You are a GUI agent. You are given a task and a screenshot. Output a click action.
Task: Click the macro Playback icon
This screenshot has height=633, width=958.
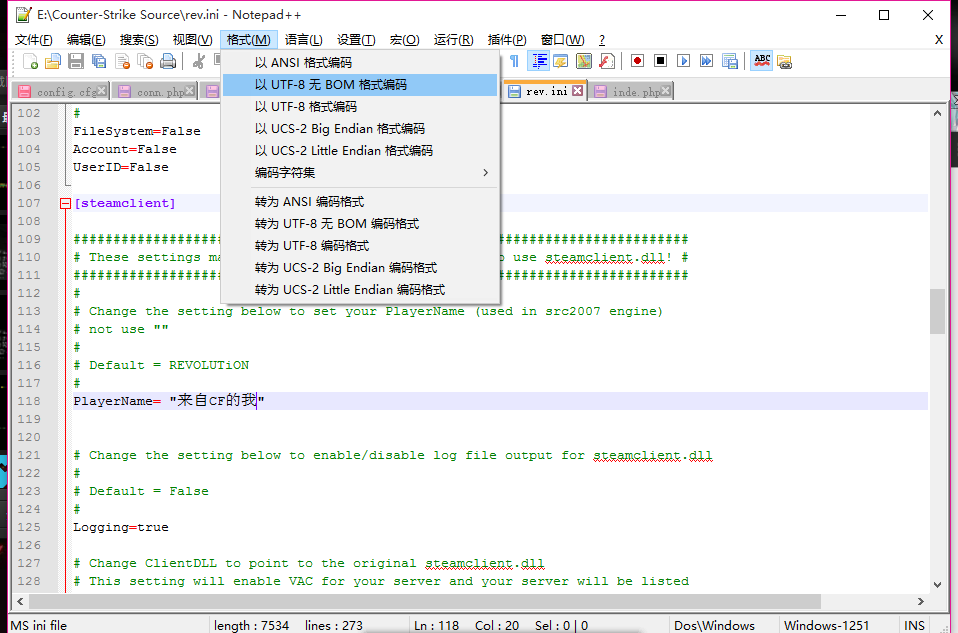[x=684, y=61]
